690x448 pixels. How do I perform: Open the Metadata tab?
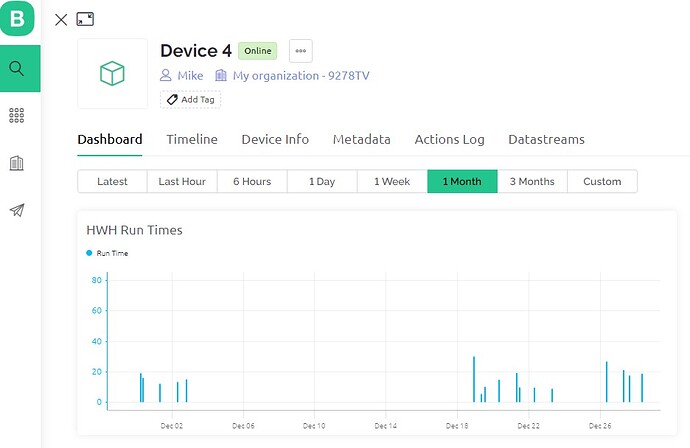pyautogui.click(x=362, y=140)
